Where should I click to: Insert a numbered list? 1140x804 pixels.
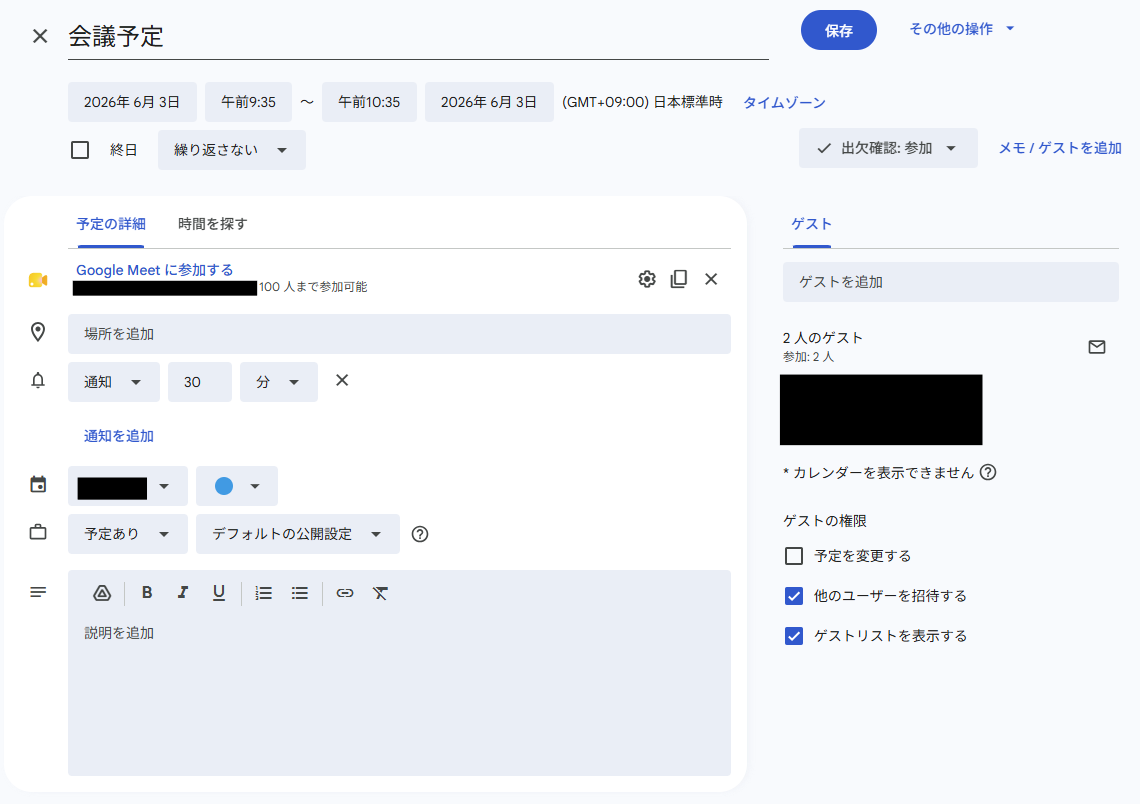pos(263,593)
